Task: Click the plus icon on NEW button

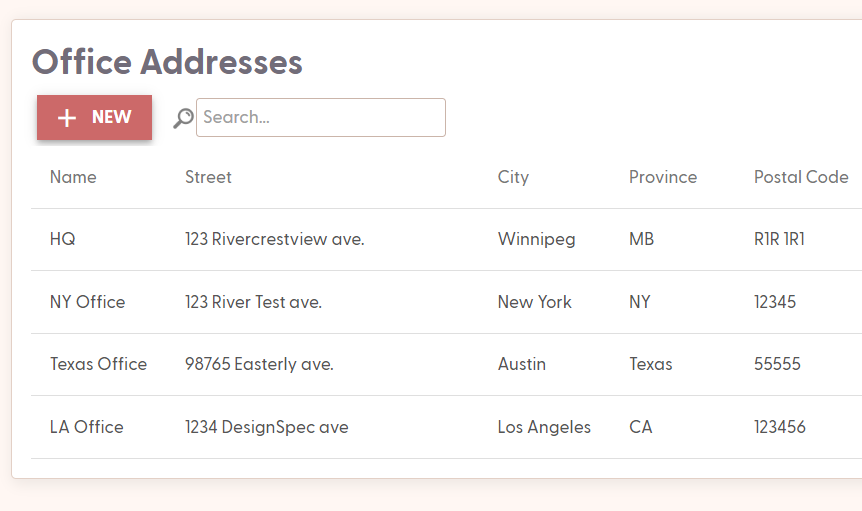Action: pyautogui.click(x=67, y=118)
